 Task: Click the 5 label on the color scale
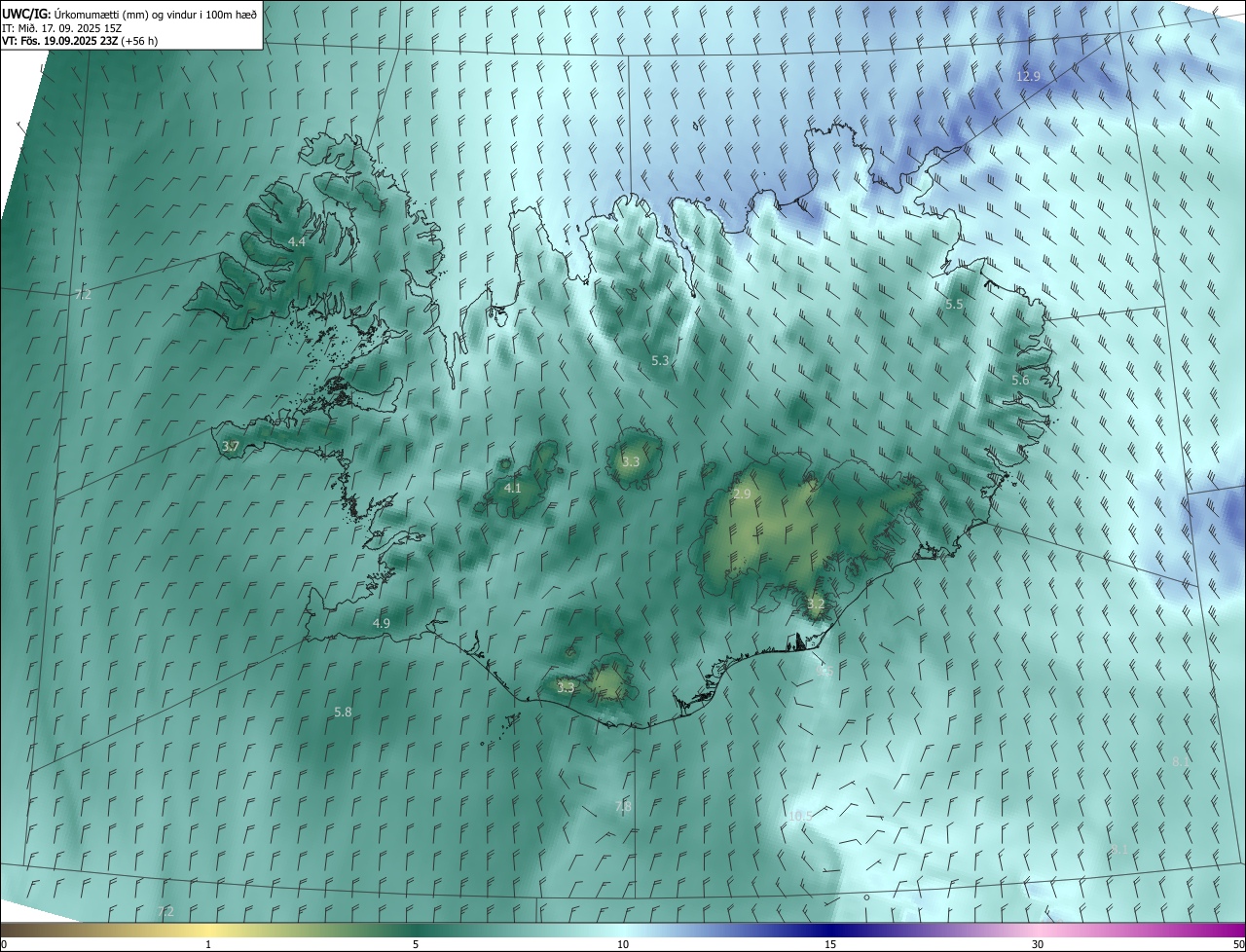click(x=416, y=945)
